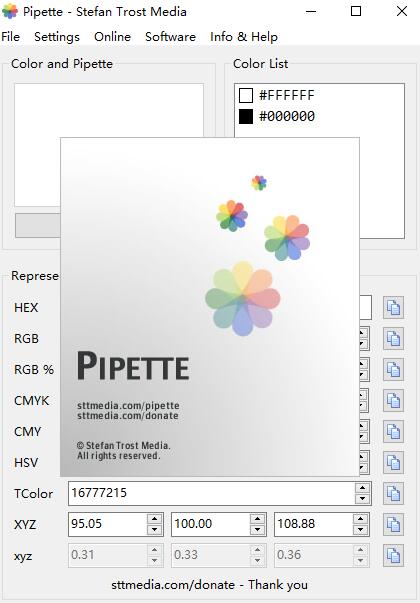Click into the TColor field showing 16777215

tap(211, 493)
